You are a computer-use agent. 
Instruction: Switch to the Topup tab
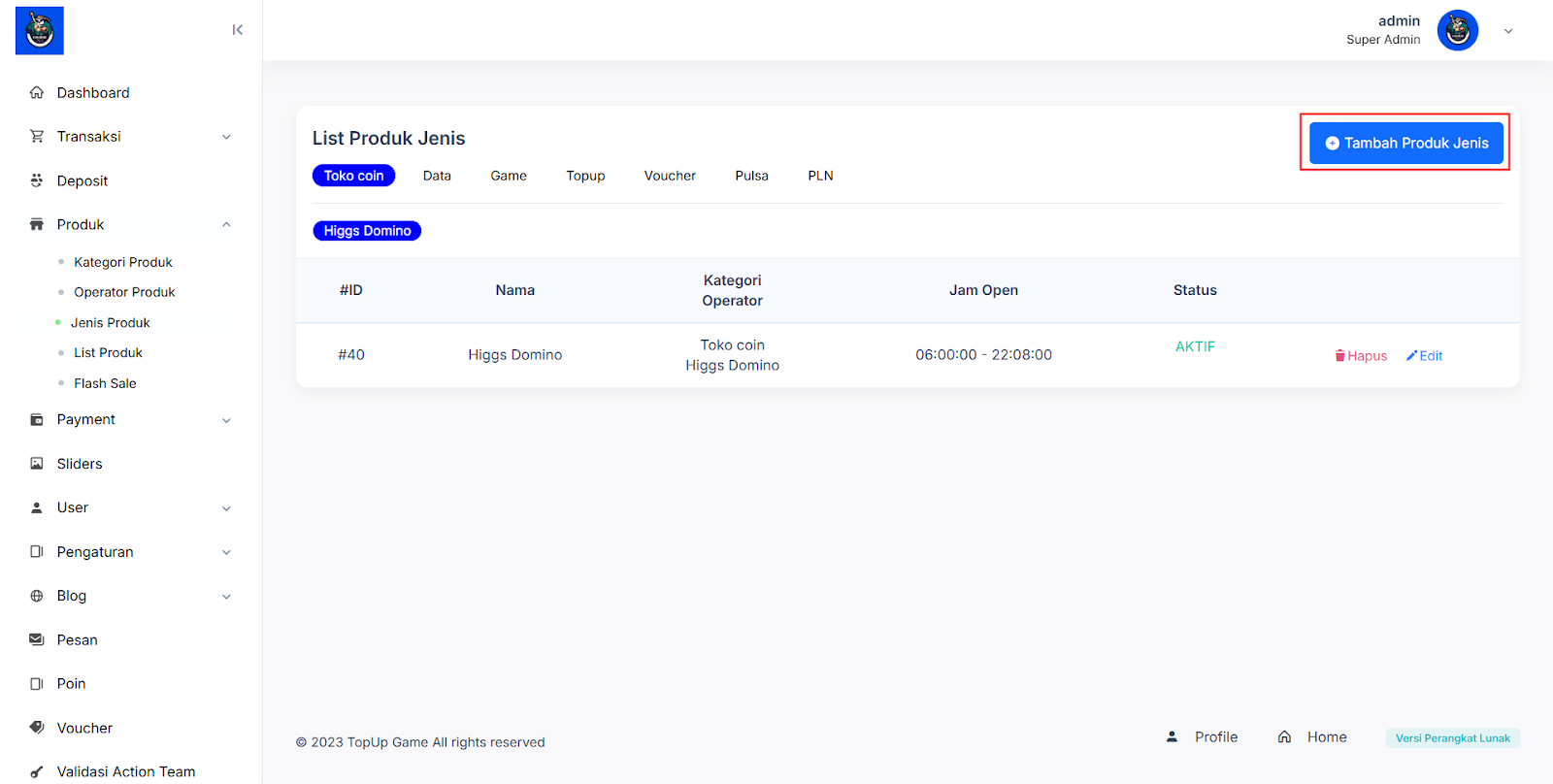[x=585, y=176]
